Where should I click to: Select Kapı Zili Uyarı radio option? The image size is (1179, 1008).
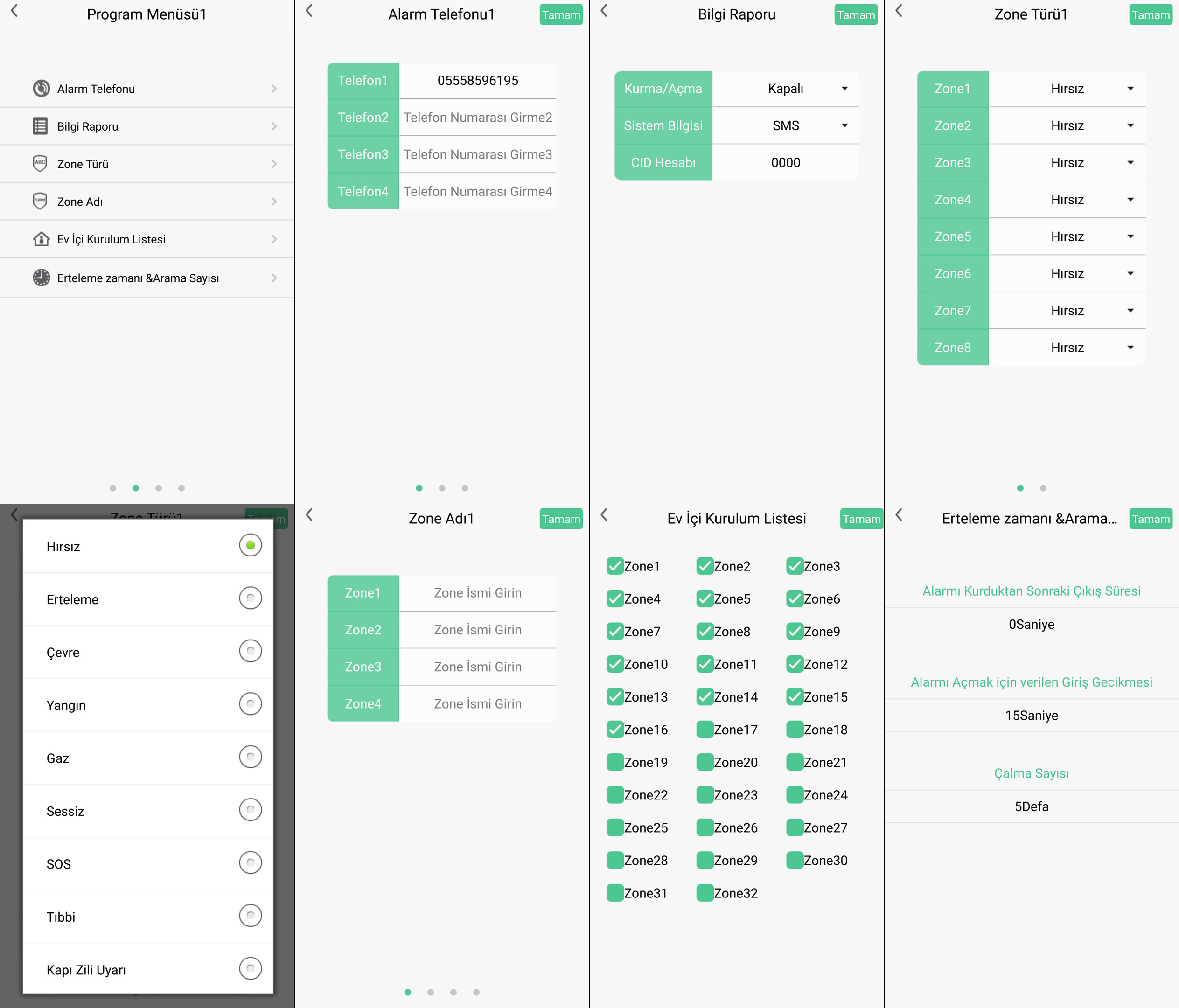pos(251,969)
